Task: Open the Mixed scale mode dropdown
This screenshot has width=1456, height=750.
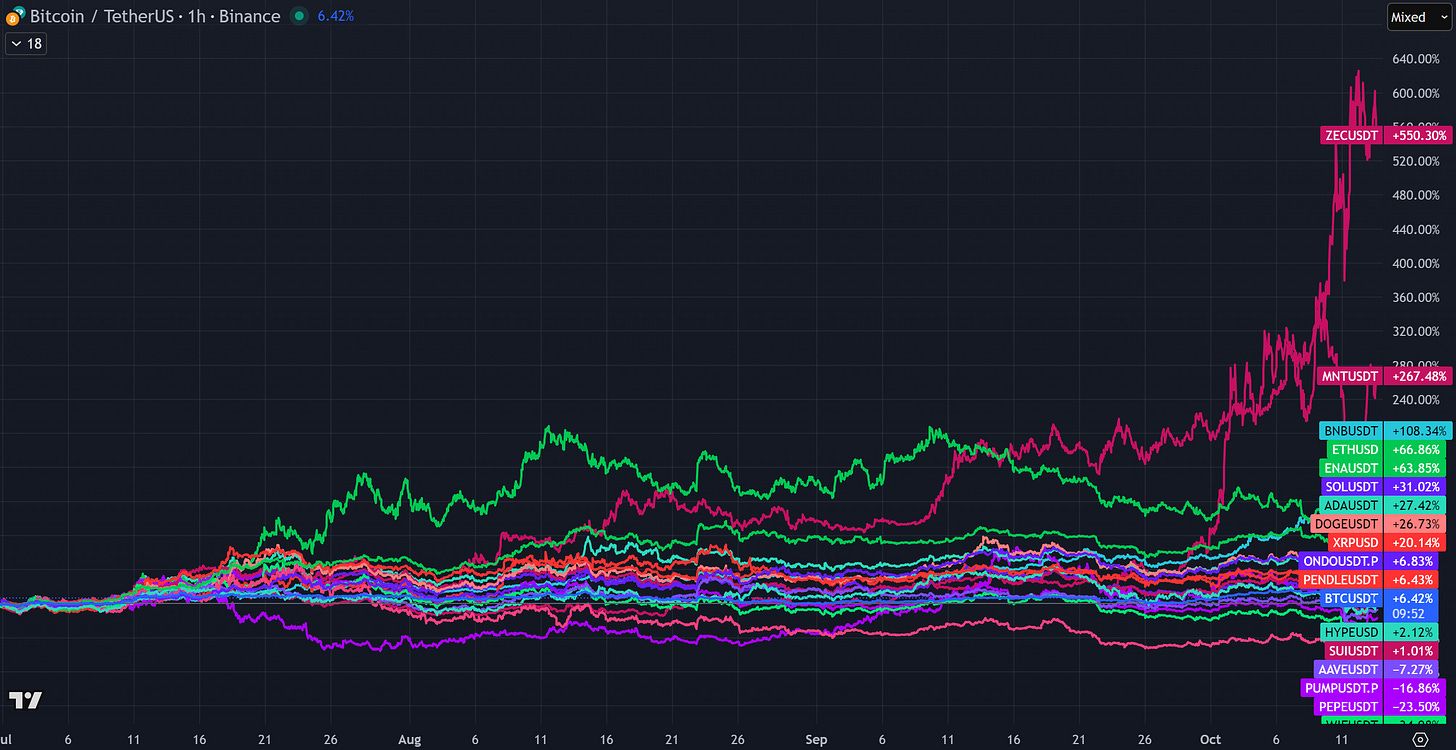Action: click(x=1419, y=17)
